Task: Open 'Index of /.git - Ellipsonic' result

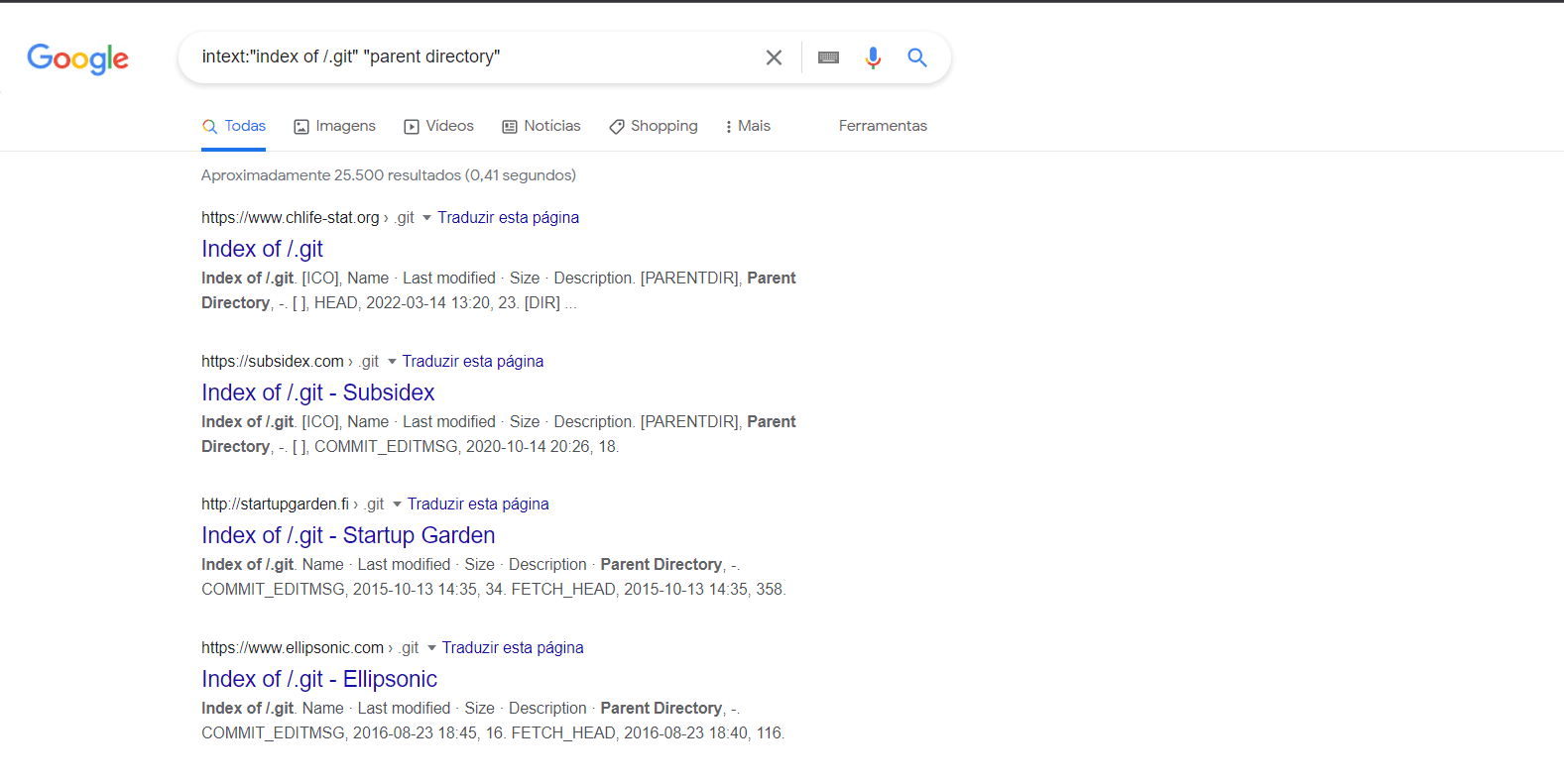Action: pos(319,679)
